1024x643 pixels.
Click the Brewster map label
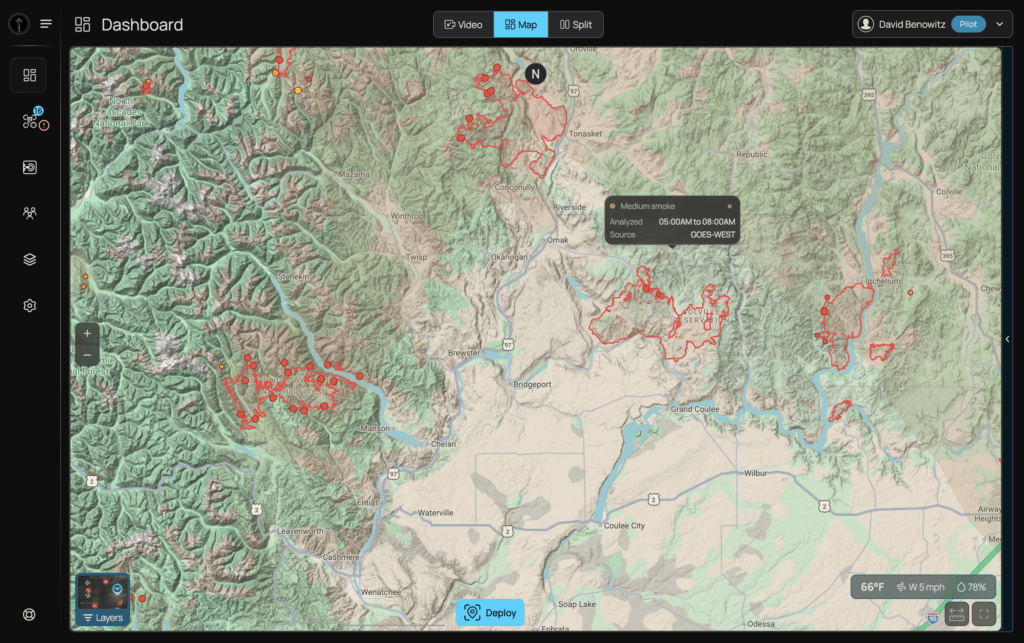pos(464,353)
